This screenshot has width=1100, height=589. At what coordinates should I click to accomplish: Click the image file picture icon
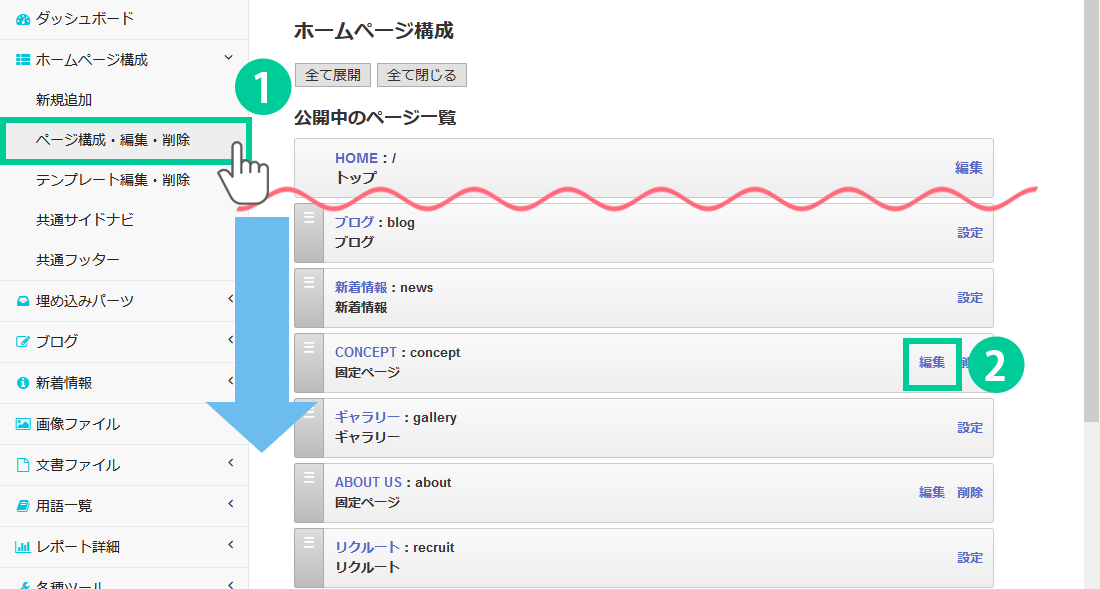(x=23, y=424)
